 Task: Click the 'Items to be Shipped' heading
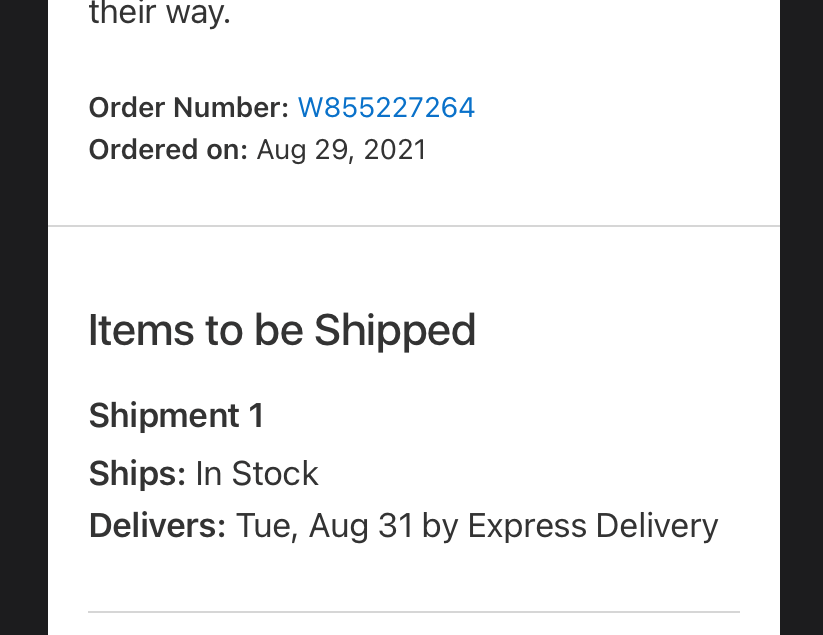[282, 331]
